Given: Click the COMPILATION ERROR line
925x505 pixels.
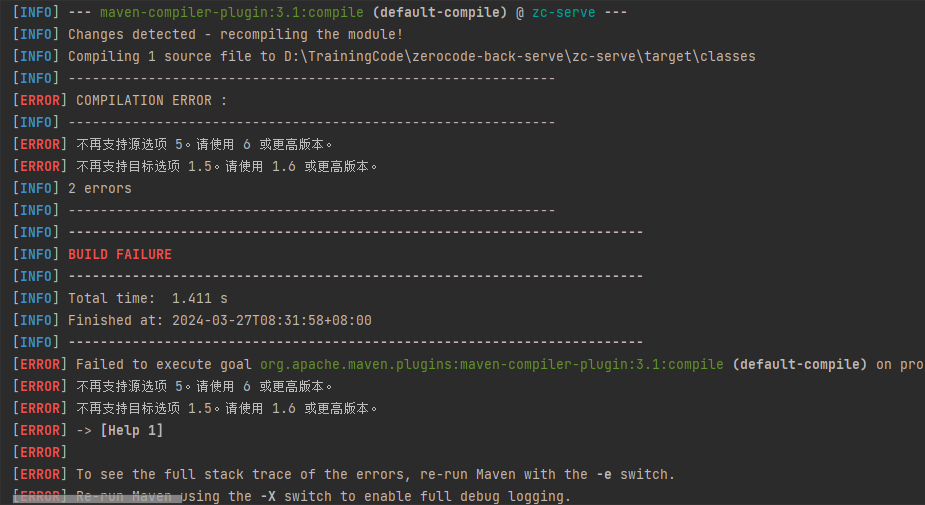Looking at the screenshot, I should pos(152,100).
